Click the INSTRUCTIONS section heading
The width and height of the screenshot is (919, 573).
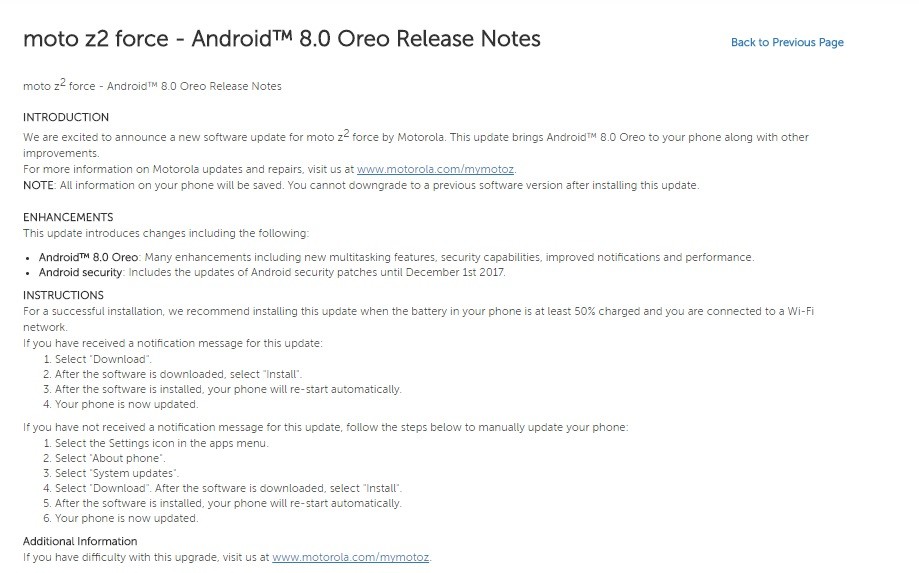63,295
